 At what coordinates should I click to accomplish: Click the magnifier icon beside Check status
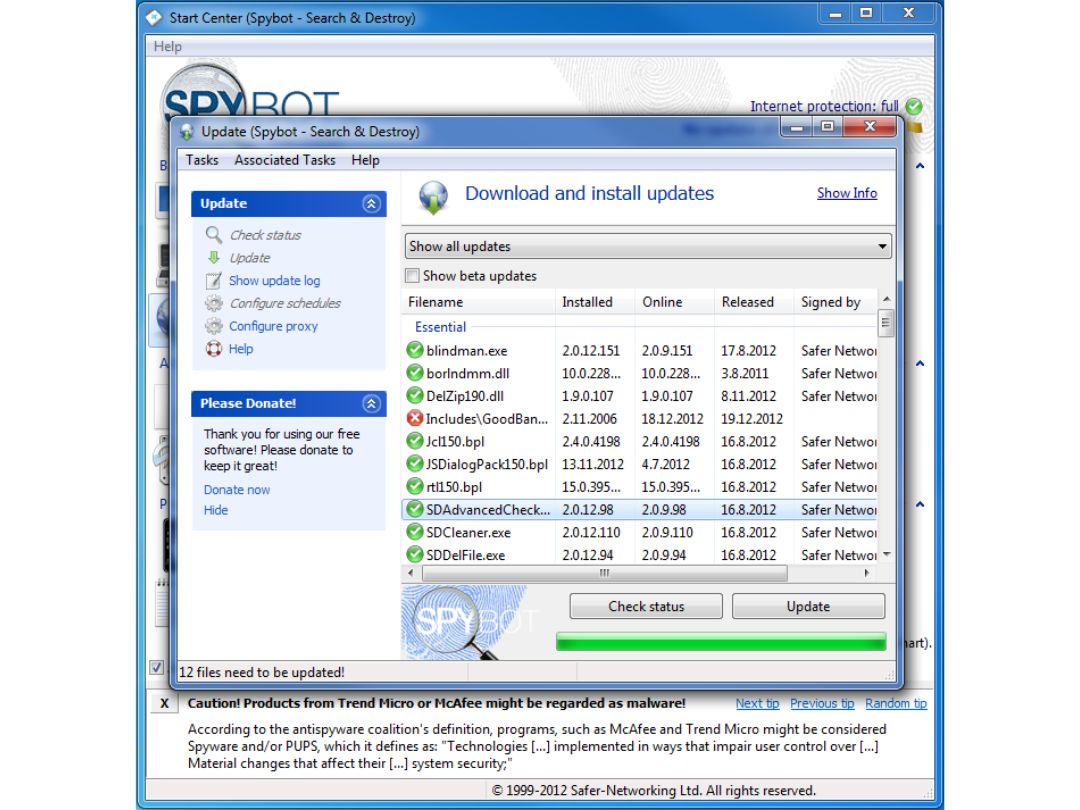point(214,235)
